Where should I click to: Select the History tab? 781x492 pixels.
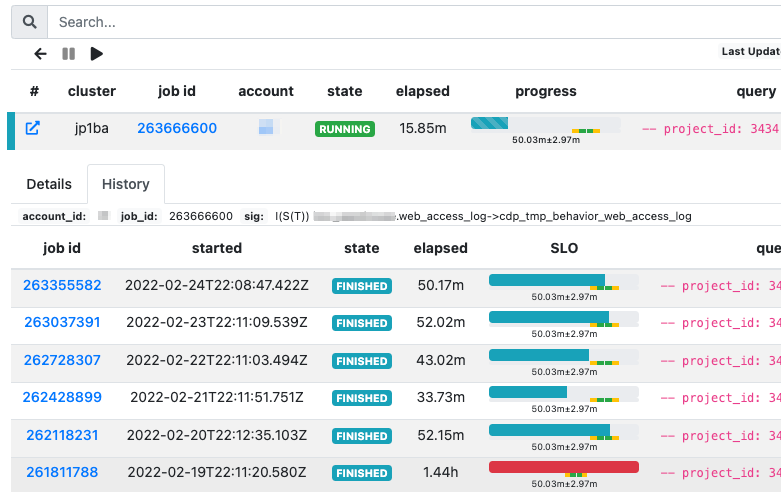(125, 184)
